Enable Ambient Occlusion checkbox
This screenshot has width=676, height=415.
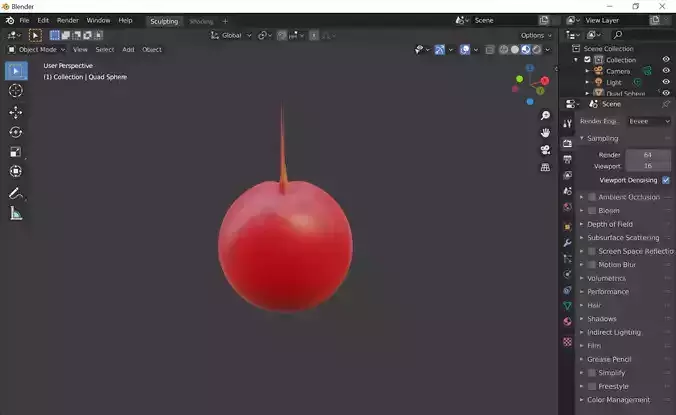click(x=592, y=197)
